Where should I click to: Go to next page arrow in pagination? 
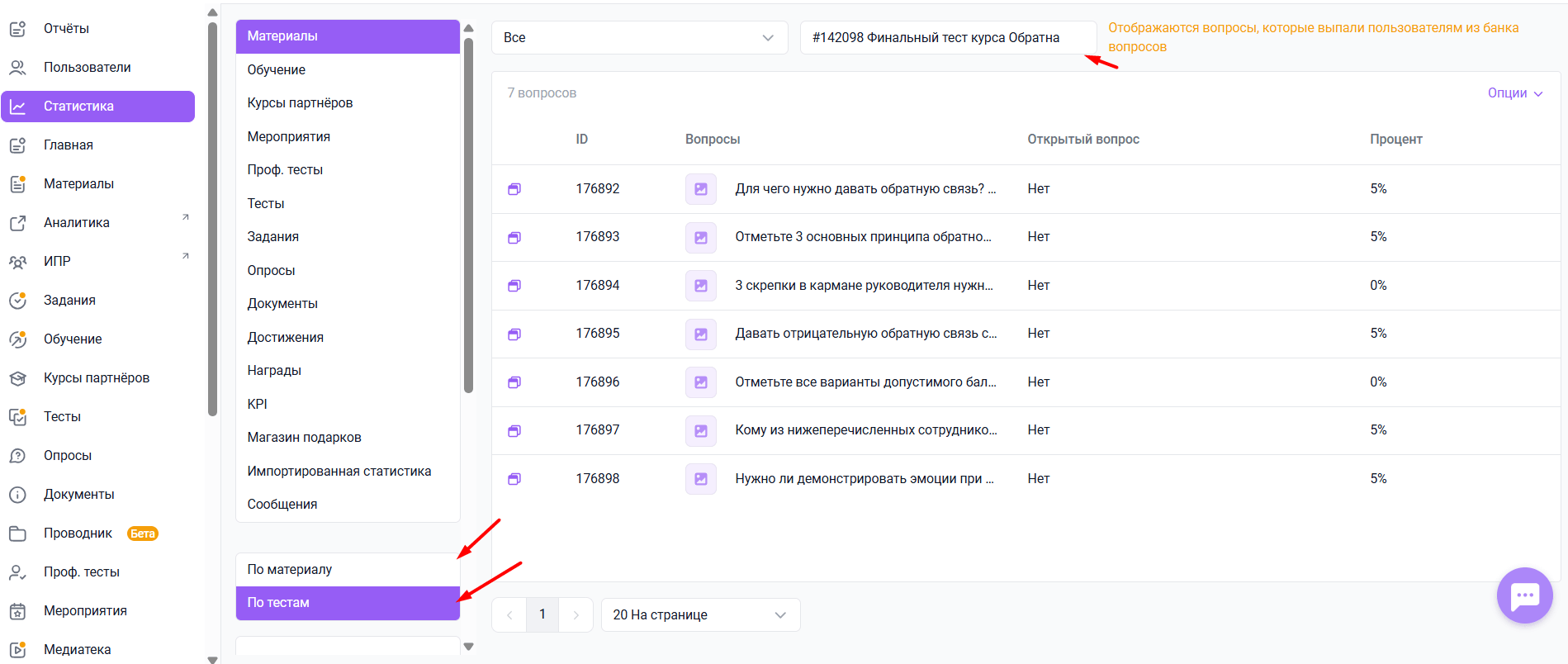576,615
